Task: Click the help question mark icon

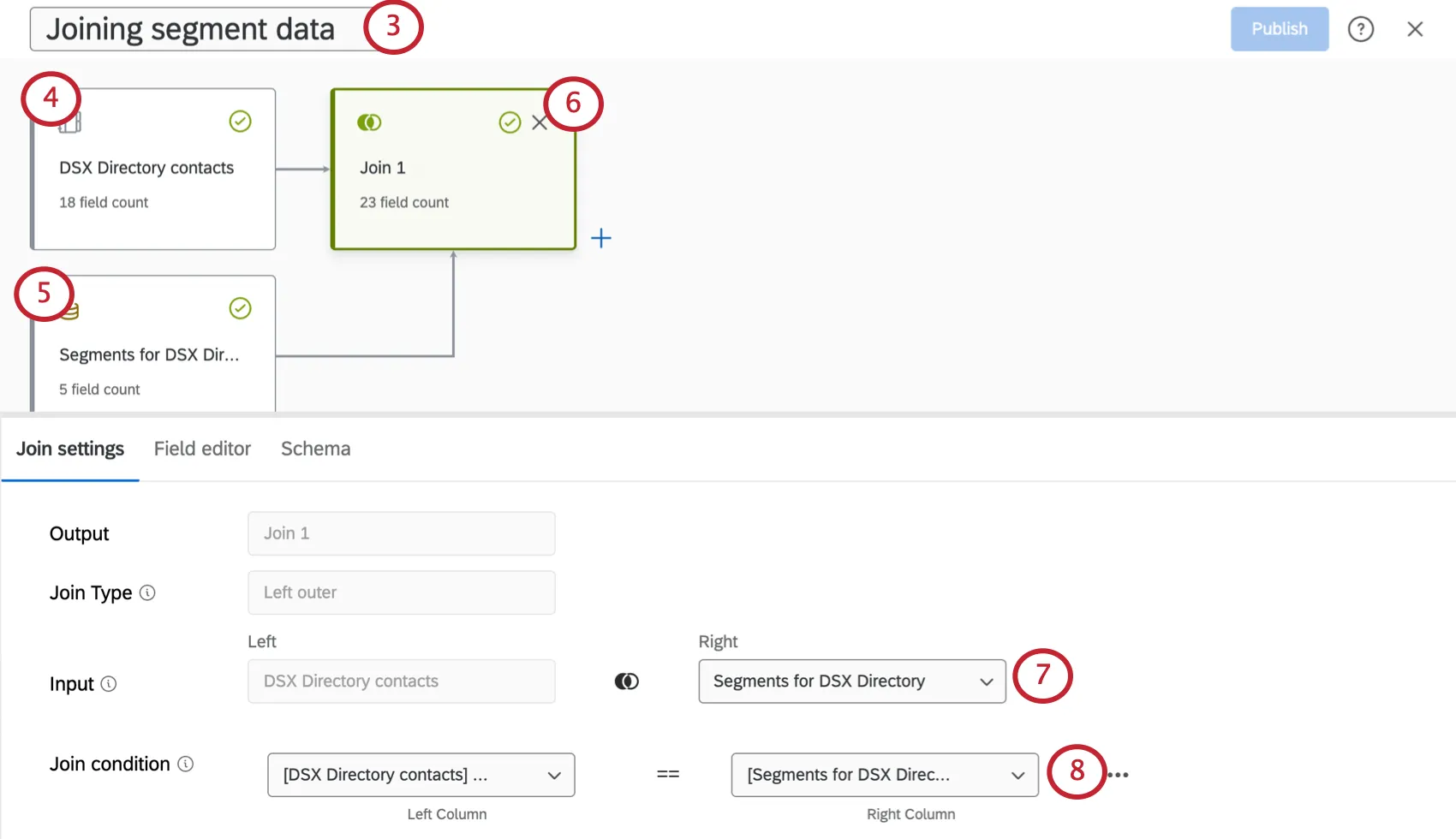Action: click(1360, 29)
